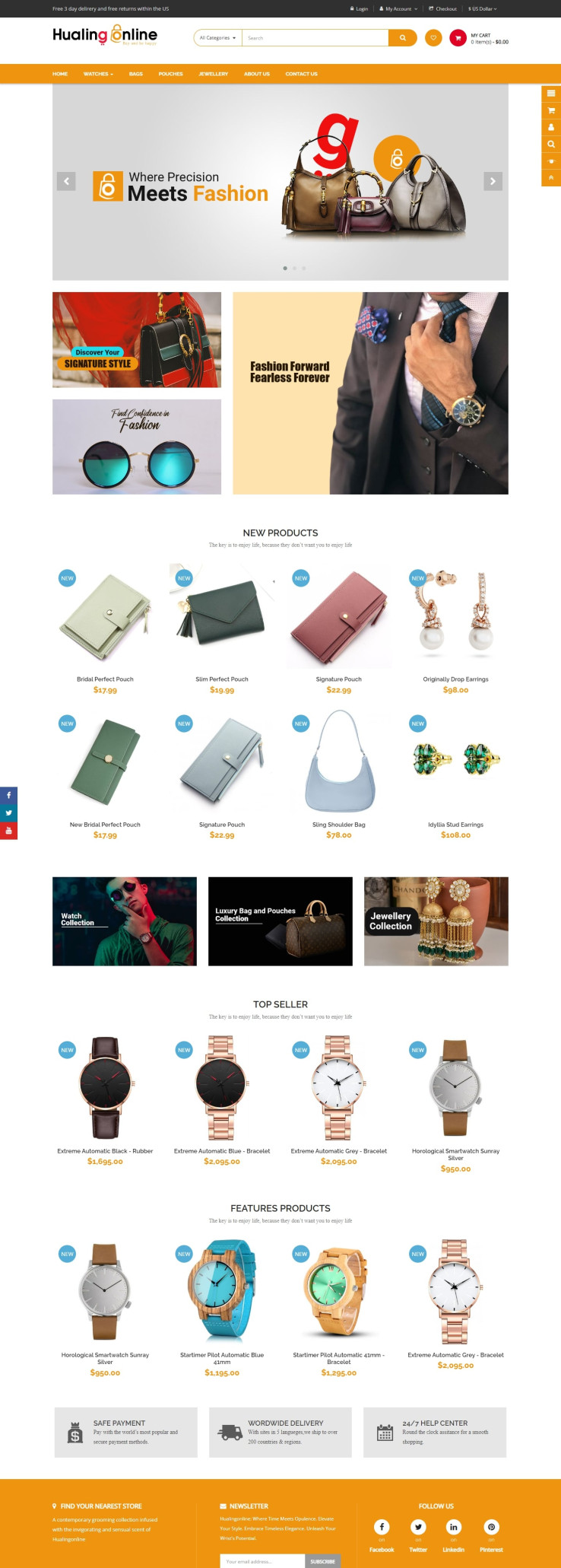Select Jewellery in the navigation bar
Viewport: 561px width, 1568px height.
click(x=214, y=74)
